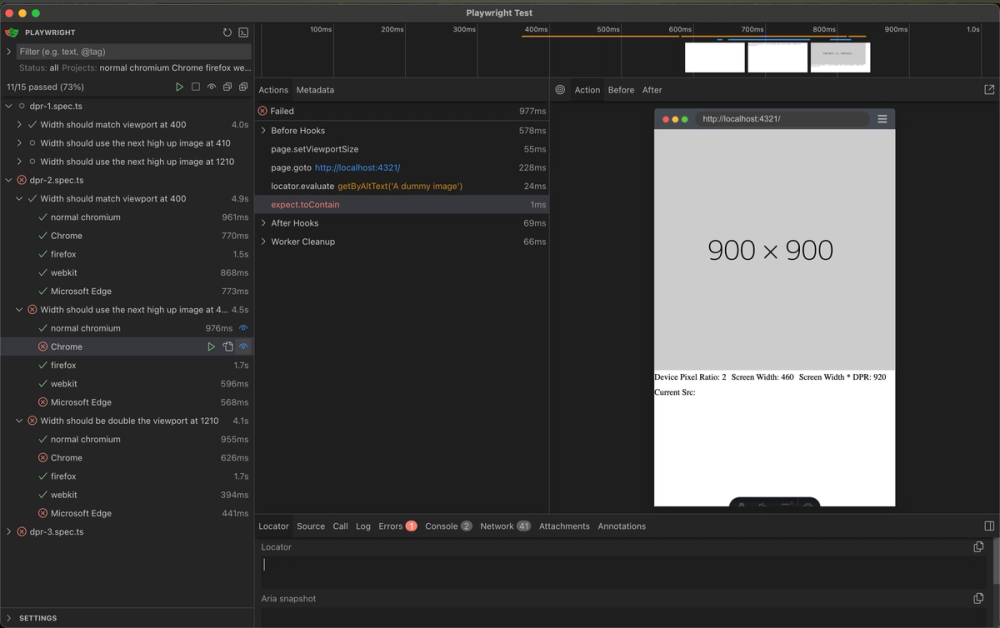This screenshot has height=628, width=1000.
Task: Run the failed Chrome test with its play icon
Action: click(211, 346)
